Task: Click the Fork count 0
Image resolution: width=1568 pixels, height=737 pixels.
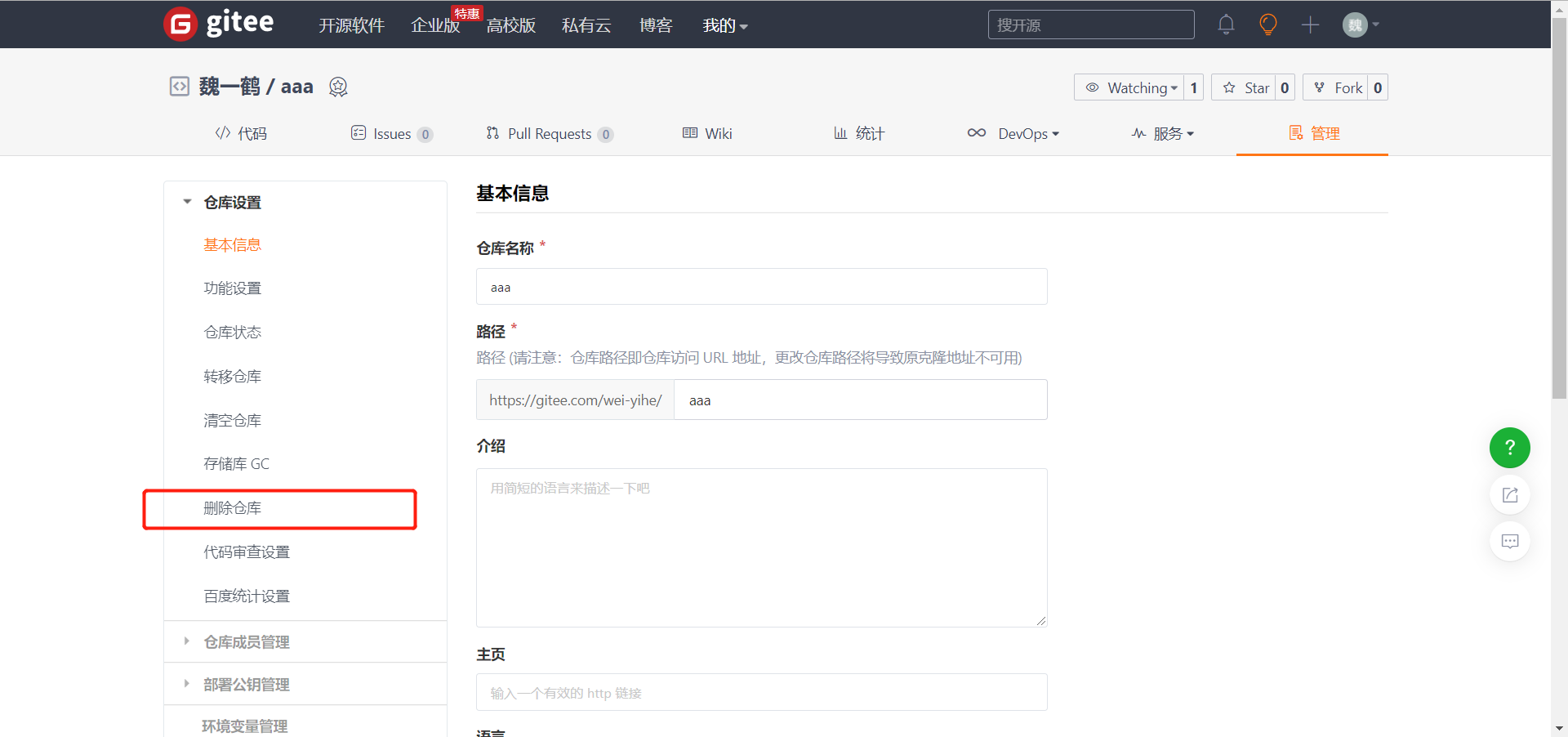Action: [x=1378, y=87]
